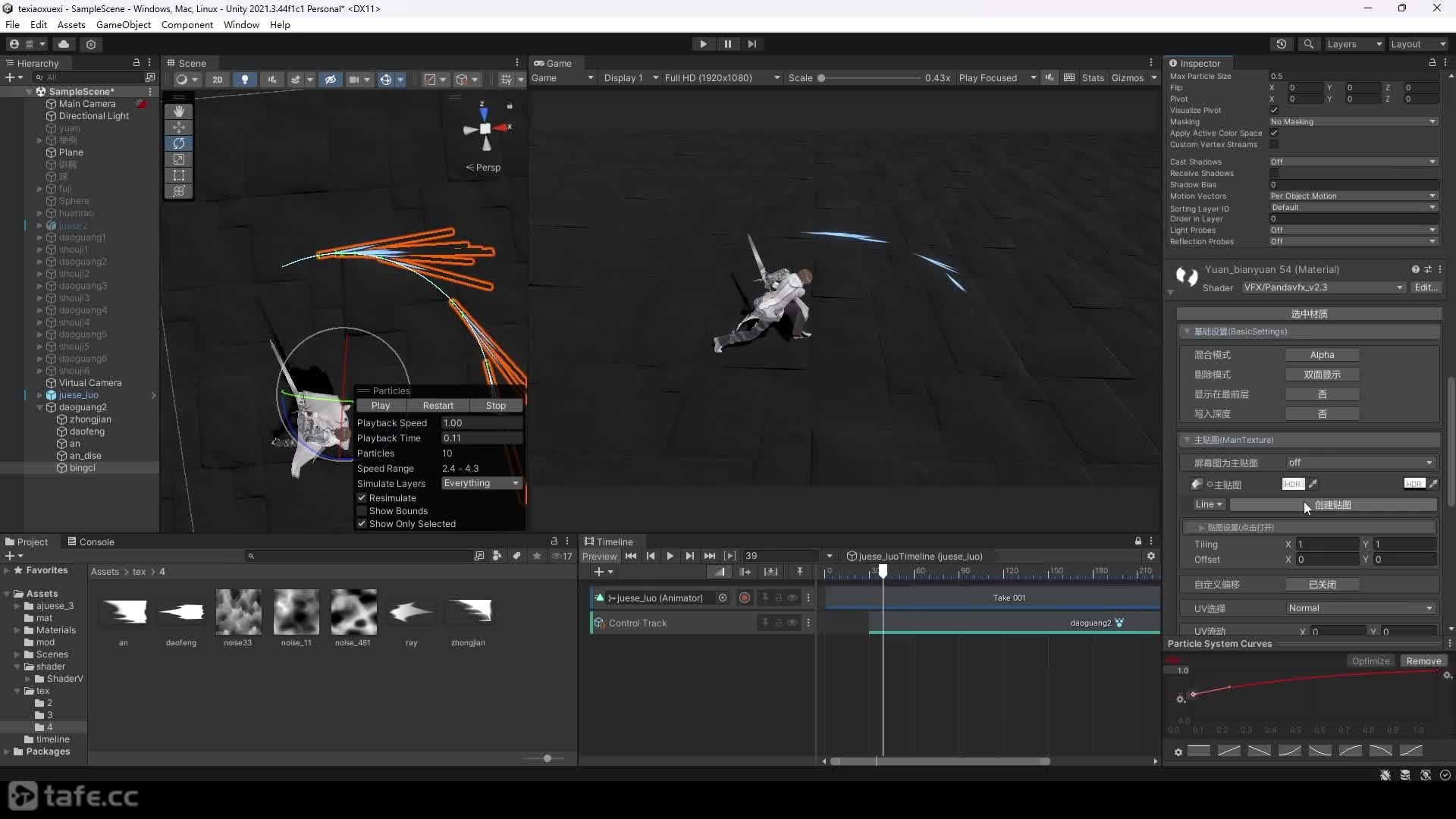
Task: Click the Game view Scale slider
Action: point(870,78)
